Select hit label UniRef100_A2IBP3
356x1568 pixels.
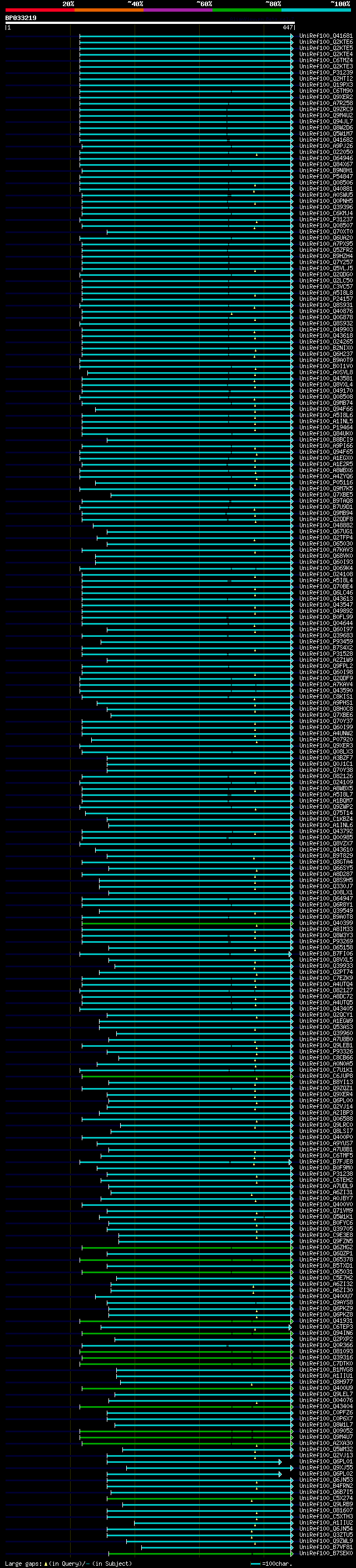click(x=325, y=1114)
